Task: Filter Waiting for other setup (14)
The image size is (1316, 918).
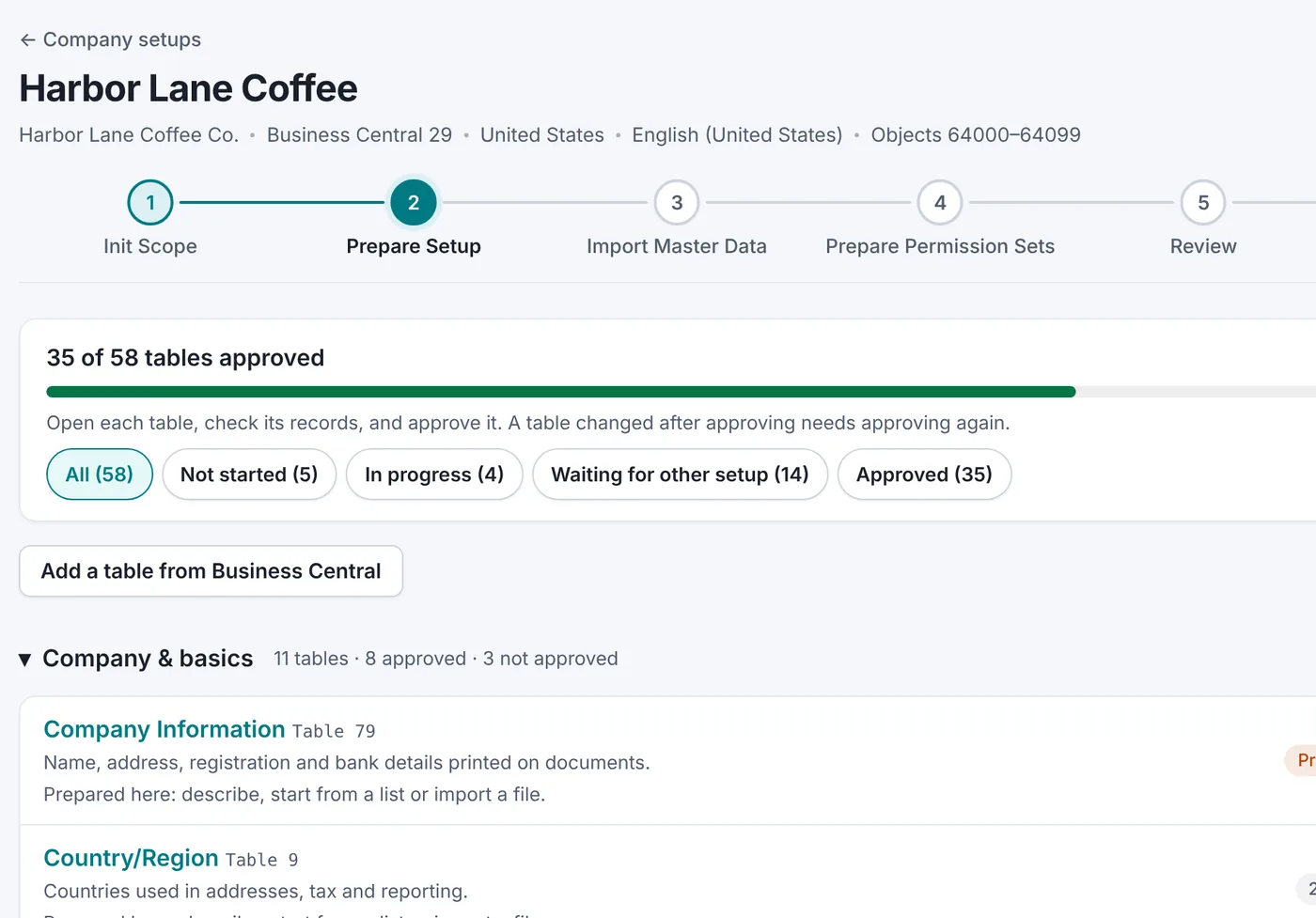Action: (x=680, y=475)
